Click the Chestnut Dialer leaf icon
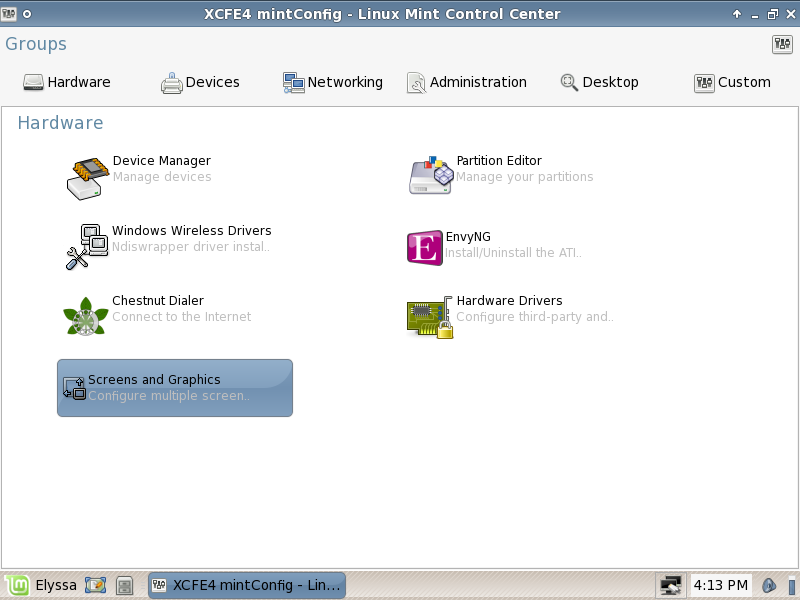Viewport: 800px width, 600px height. click(86, 316)
